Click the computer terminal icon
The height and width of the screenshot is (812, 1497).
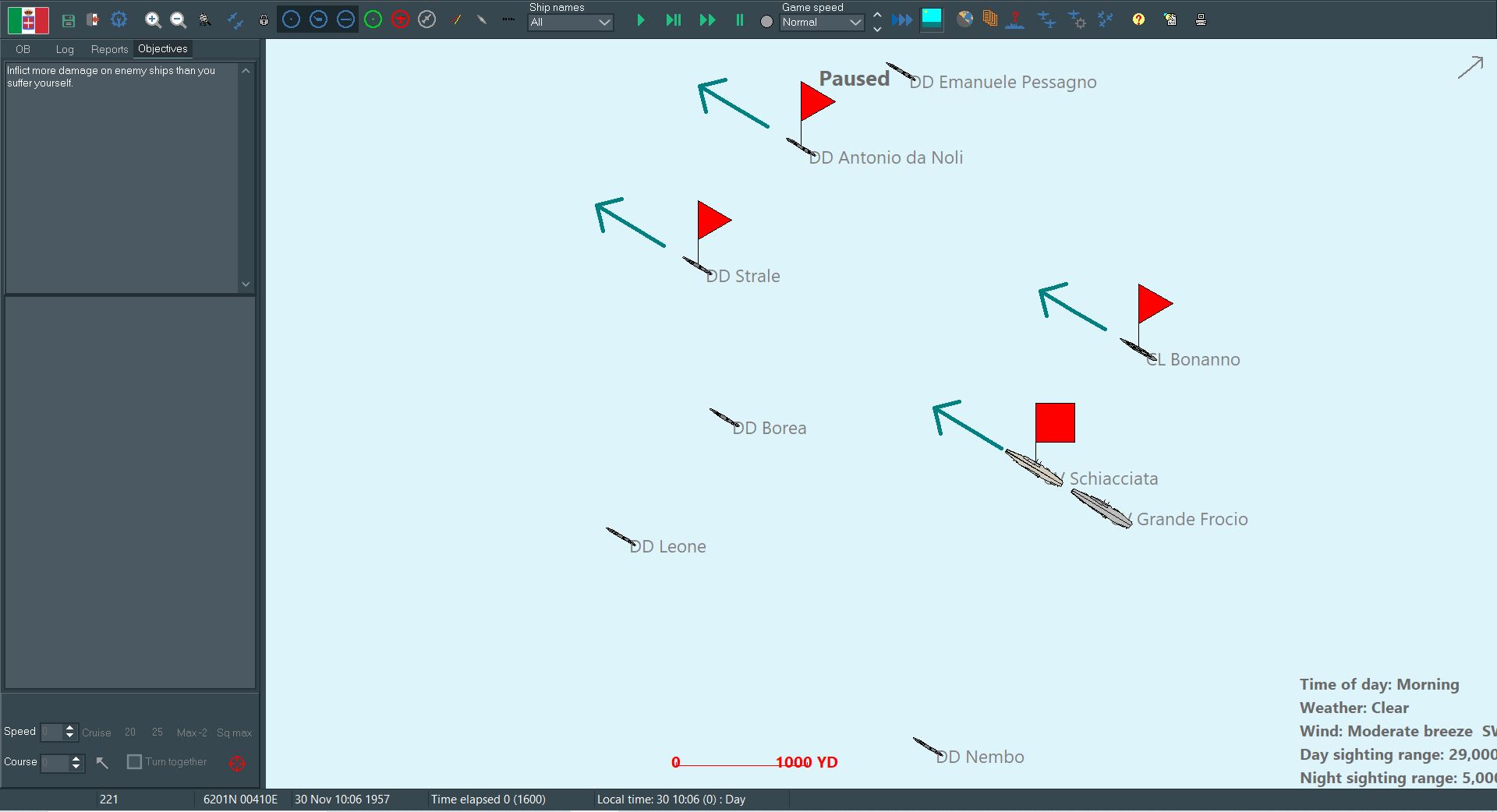point(1201,20)
